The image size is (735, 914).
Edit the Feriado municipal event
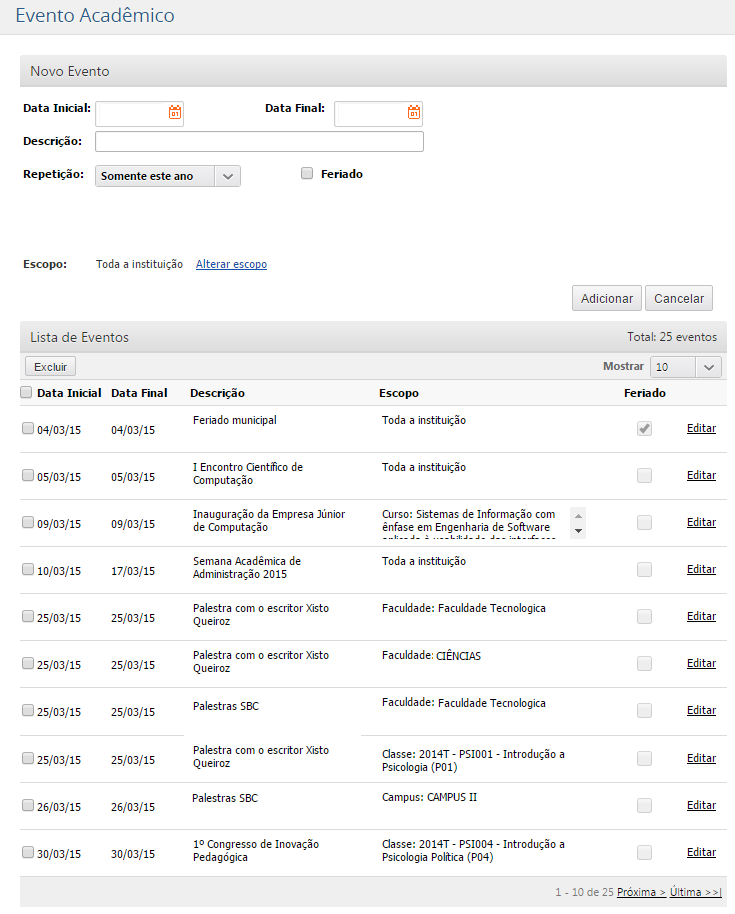701,428
